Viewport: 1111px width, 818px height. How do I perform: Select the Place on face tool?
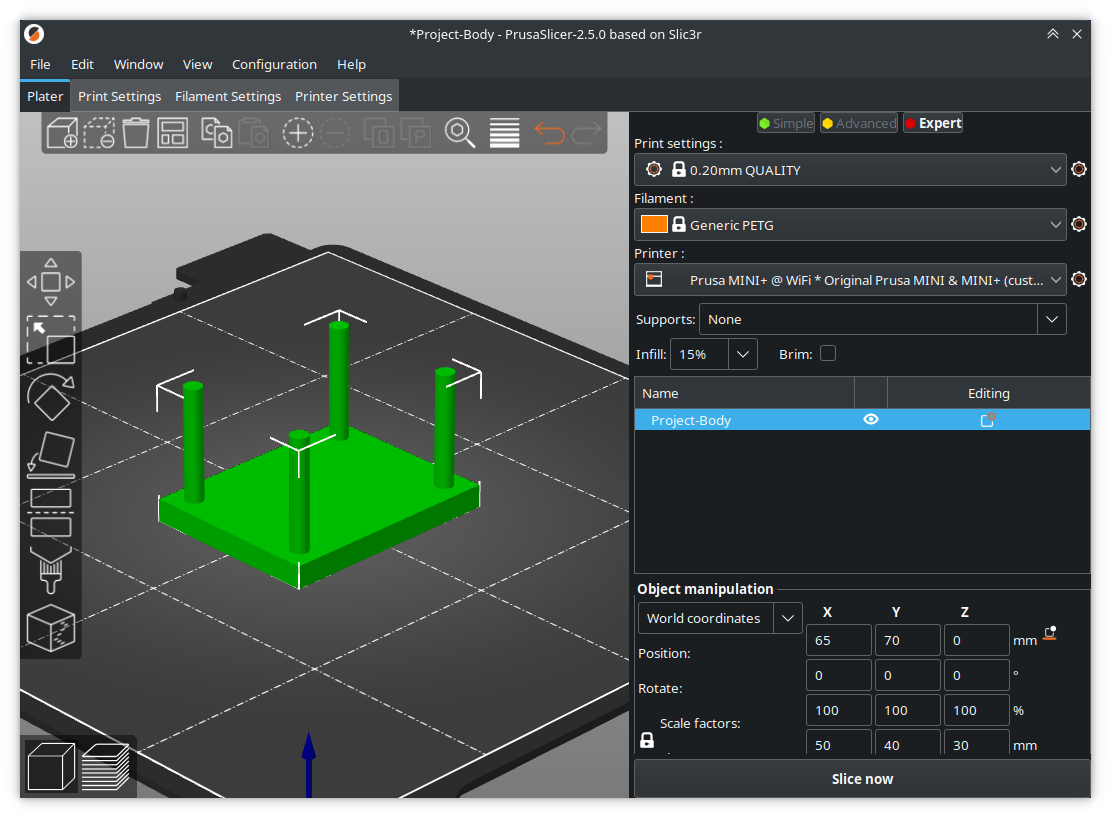50,453
